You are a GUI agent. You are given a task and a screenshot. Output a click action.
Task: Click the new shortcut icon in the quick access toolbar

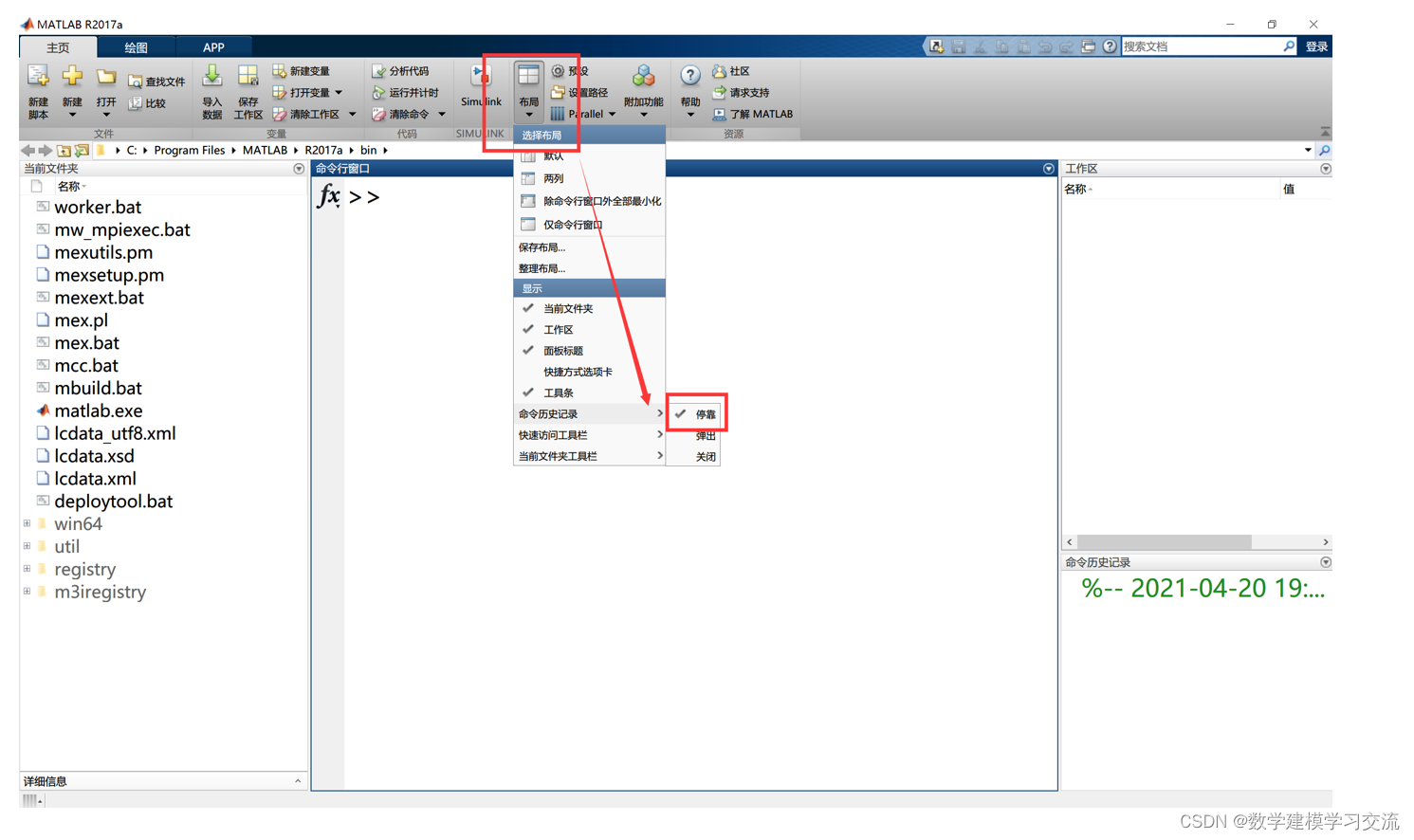(x=937, y=46)
